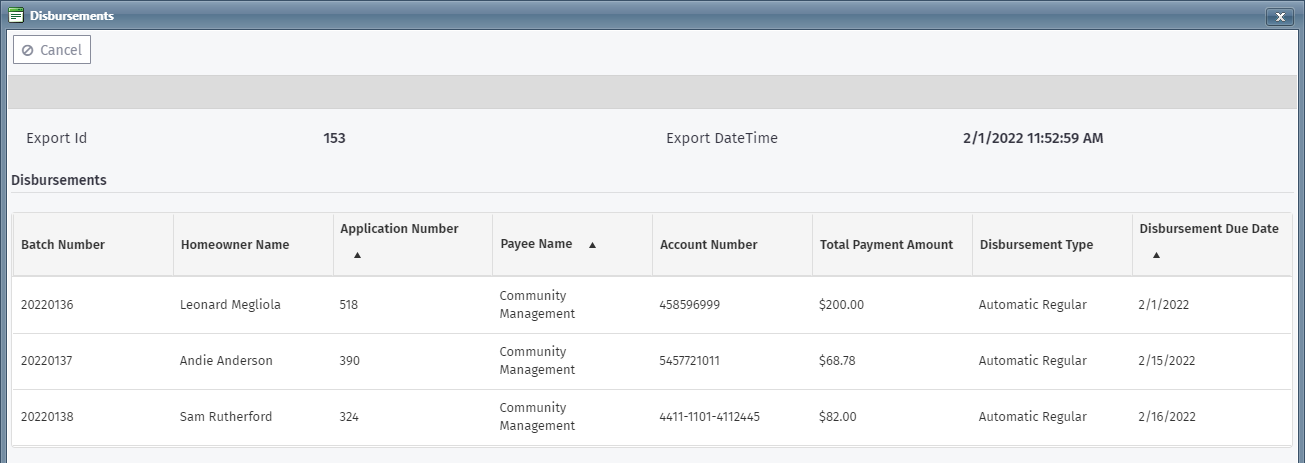This screenshot has width=1305, height=463.
Task: Click the Disbursements window title icon
Action: coord(16,16)
